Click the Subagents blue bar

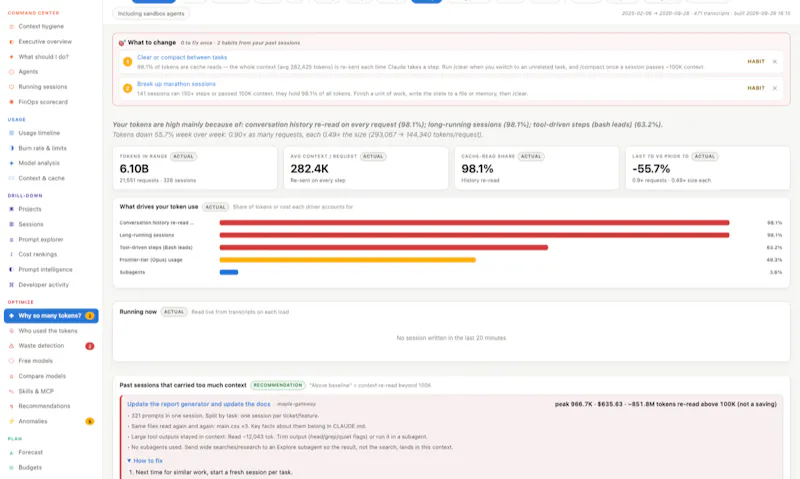[229, 272]
